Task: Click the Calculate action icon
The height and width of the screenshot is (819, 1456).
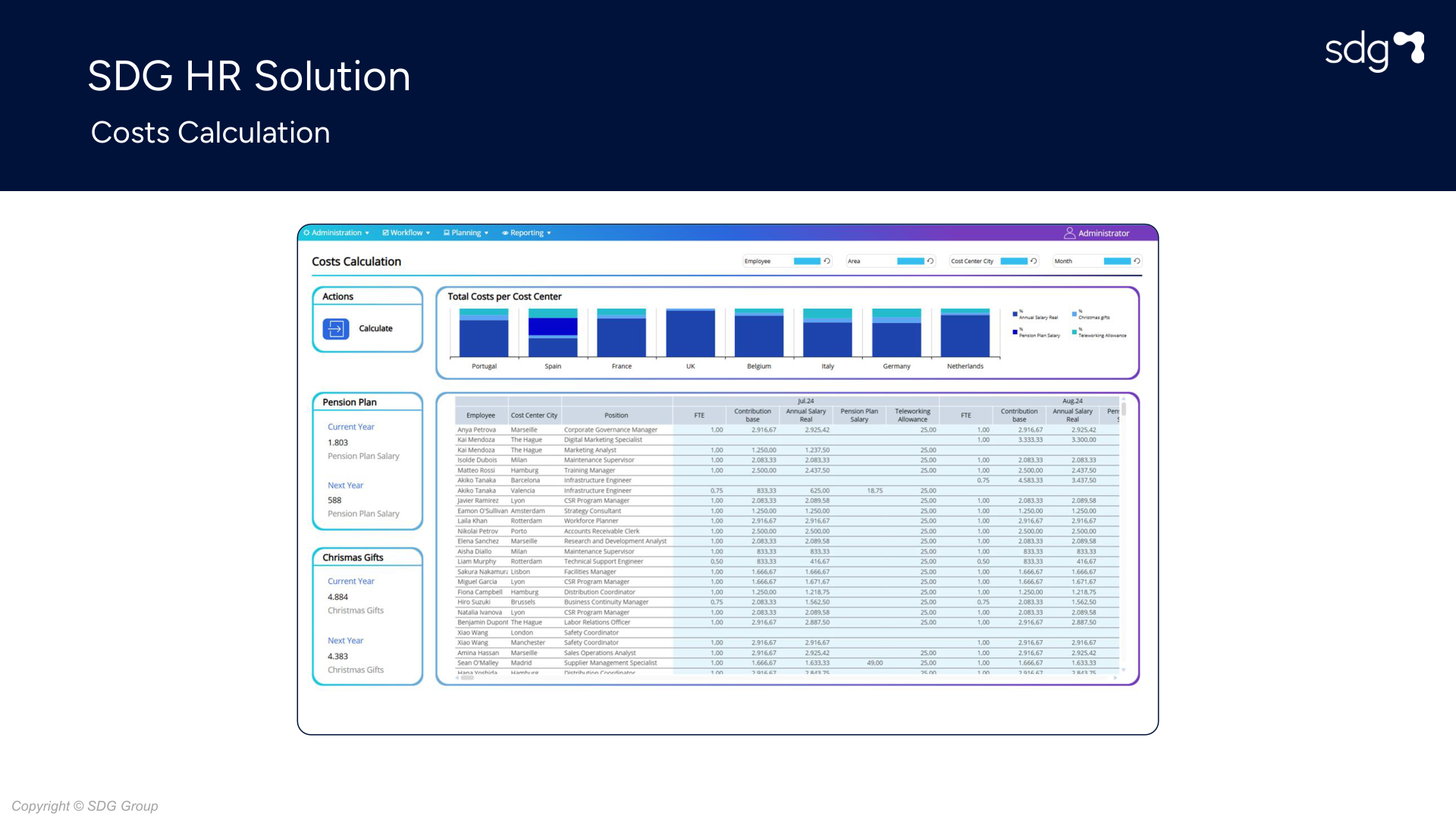Action: pos(335,328)
